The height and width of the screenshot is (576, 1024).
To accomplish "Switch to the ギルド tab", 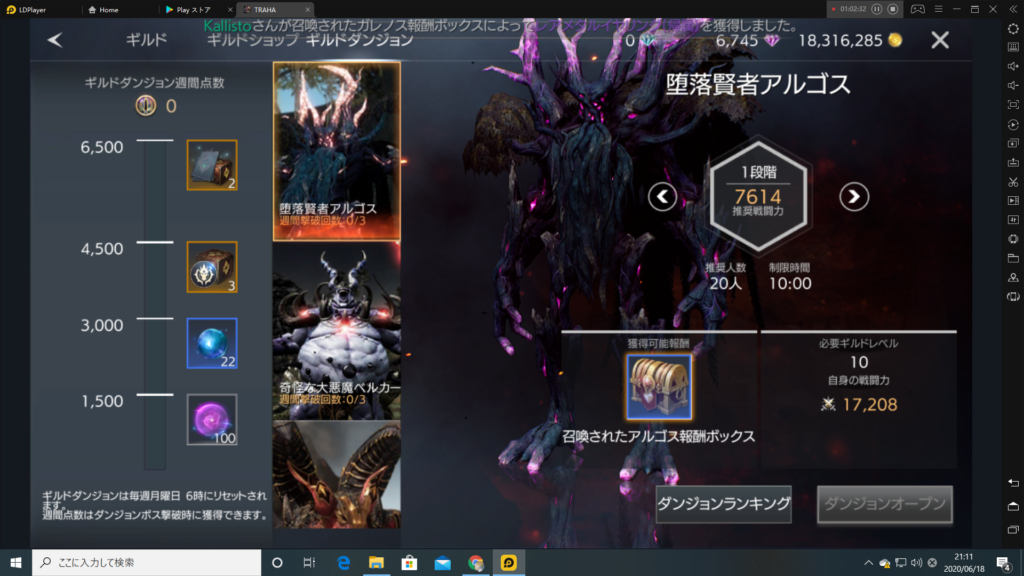I will pos(146,41).
